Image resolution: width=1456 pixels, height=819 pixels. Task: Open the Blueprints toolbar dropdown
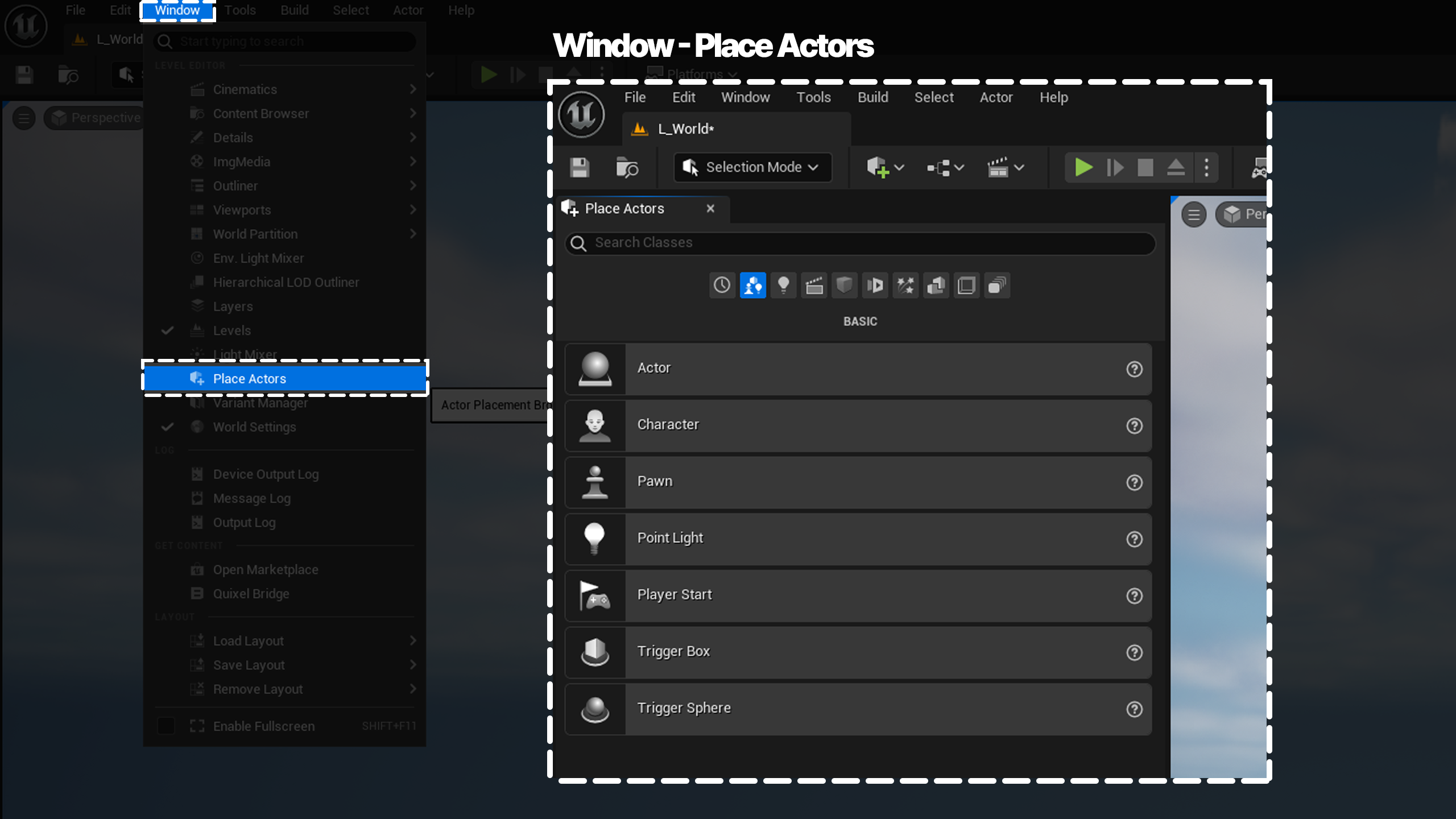tap(945, 168)
